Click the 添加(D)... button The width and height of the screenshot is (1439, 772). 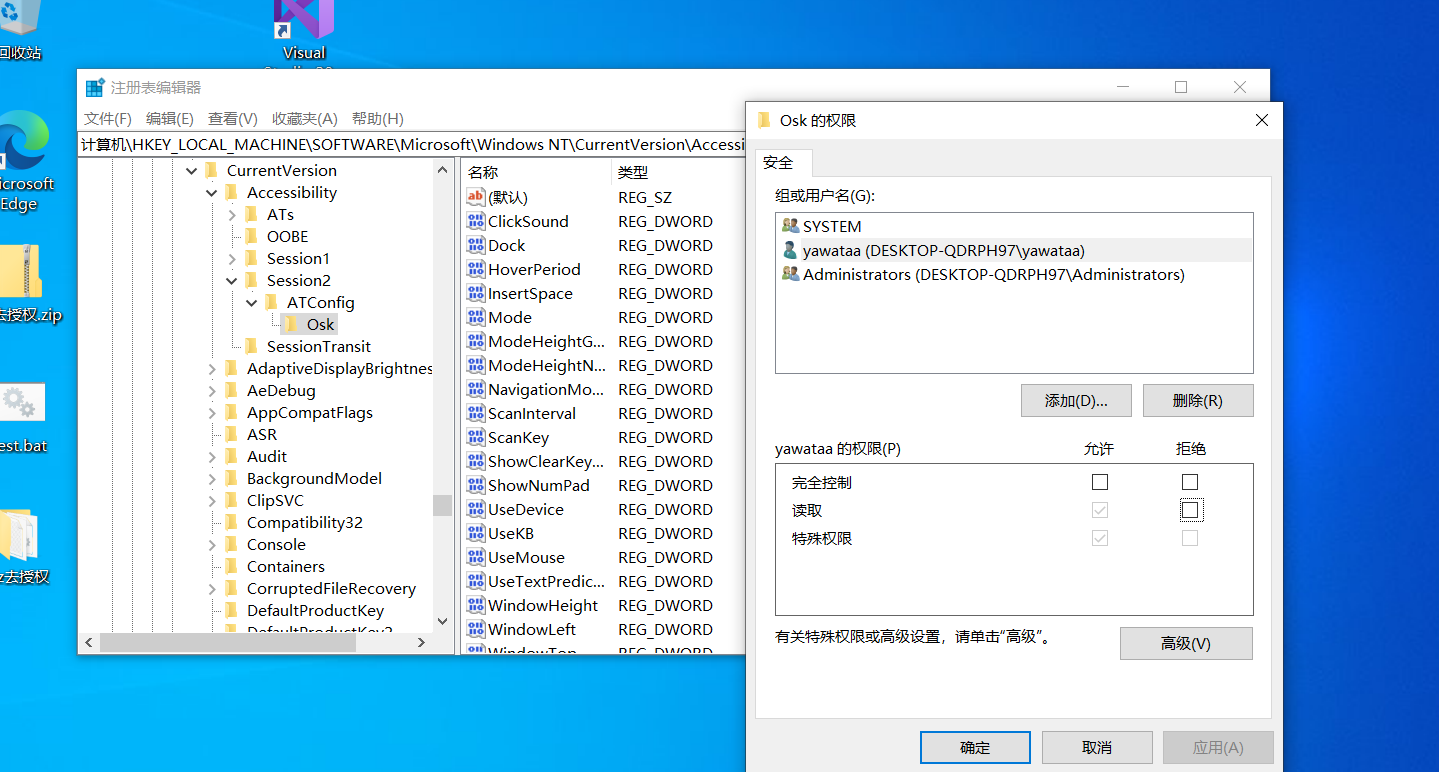[x=1076, y=400]
